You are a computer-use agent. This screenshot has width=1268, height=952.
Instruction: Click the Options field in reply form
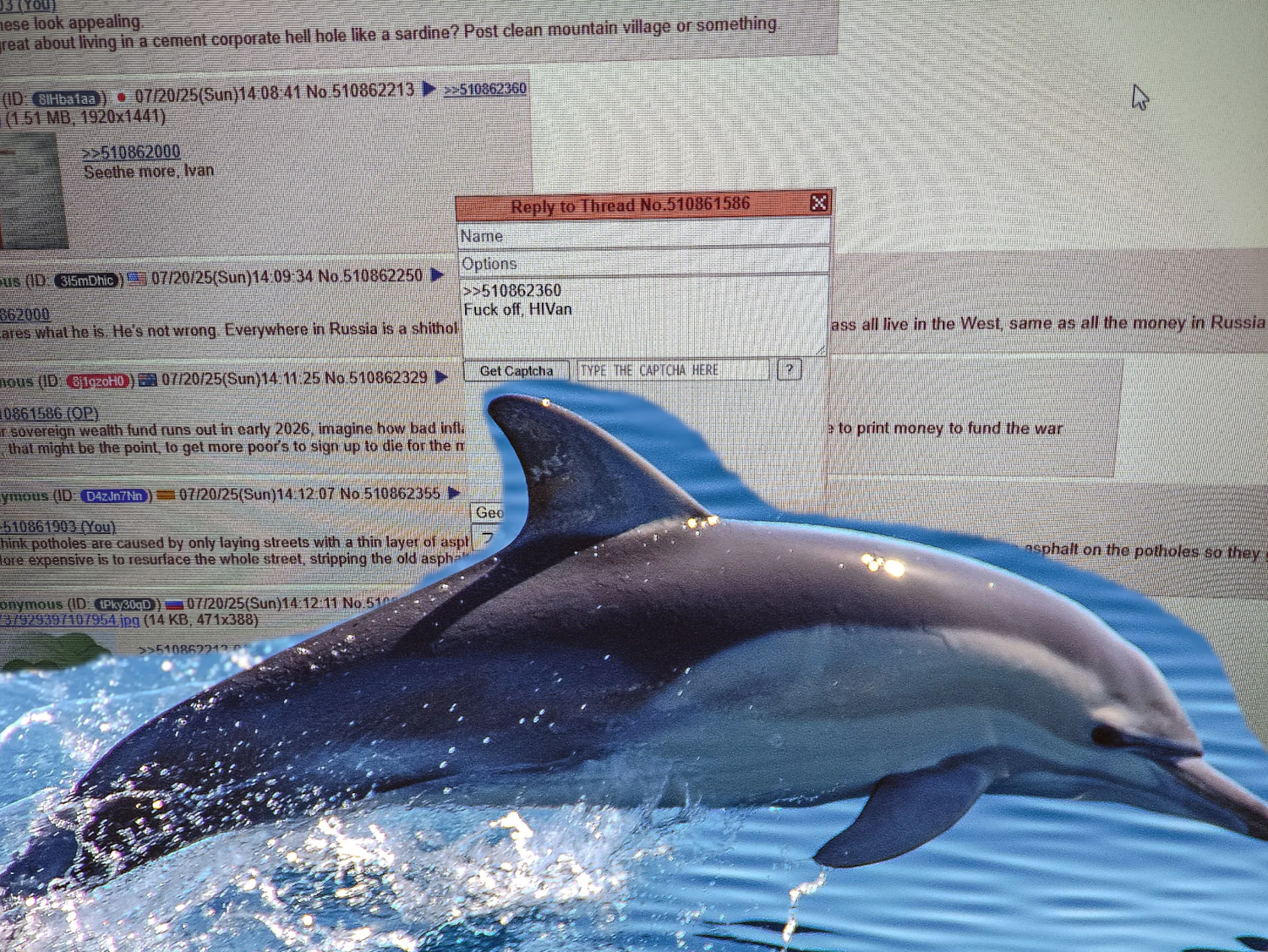pos(643,263)
